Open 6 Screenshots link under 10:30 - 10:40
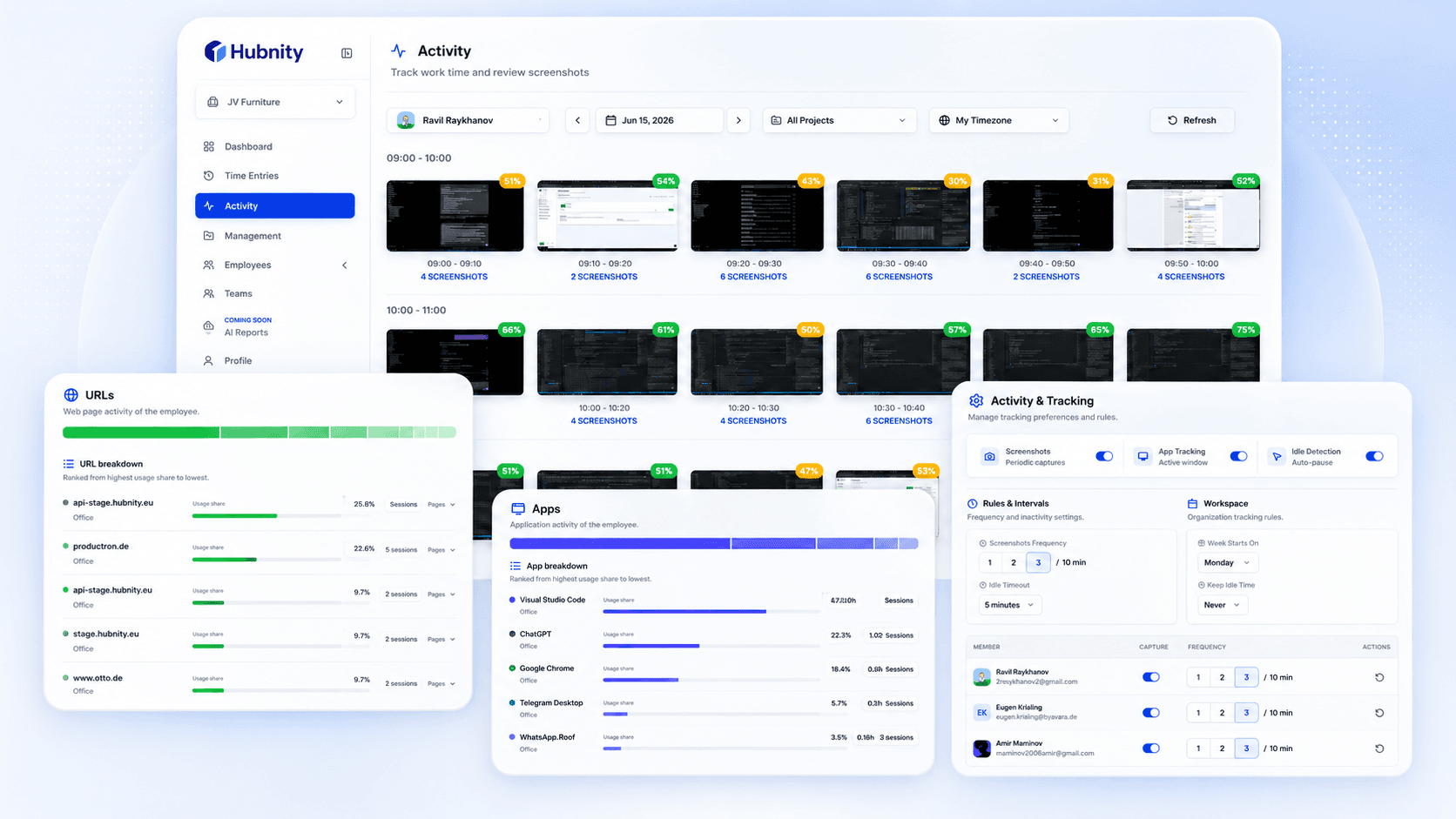This screenshot has width=1456, height=819. coord(899,421)
